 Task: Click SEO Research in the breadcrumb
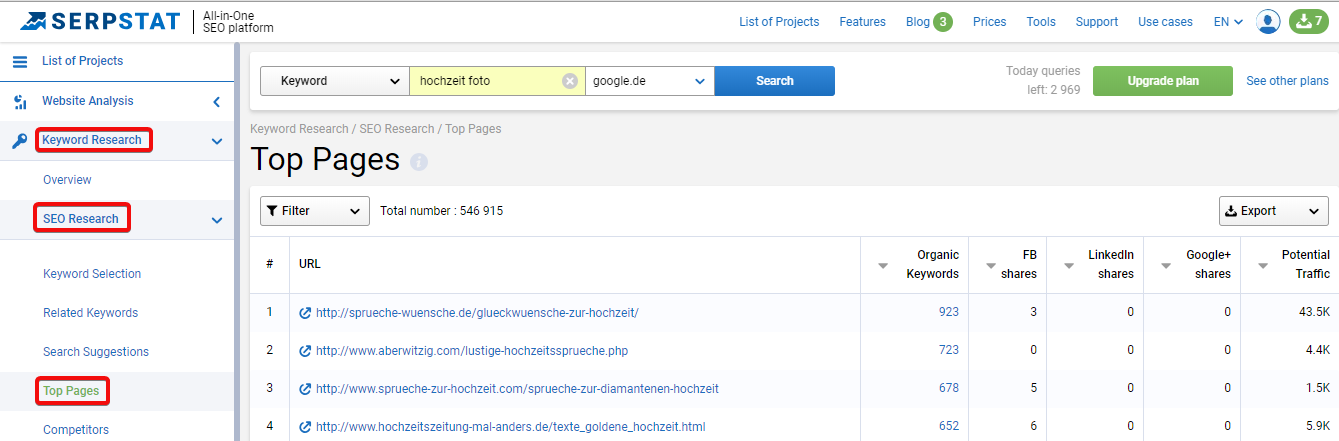tap(396, 129)
